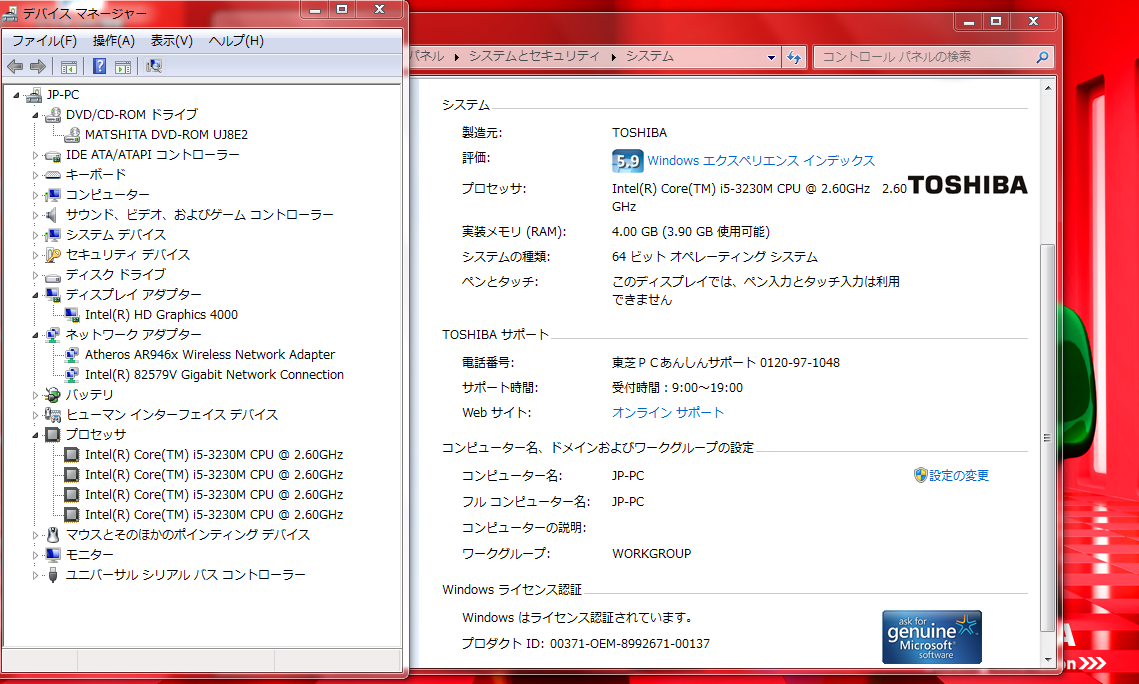
Task: Select the ディスプレイ アダプター category icon
Action: [x=52, y=295]
